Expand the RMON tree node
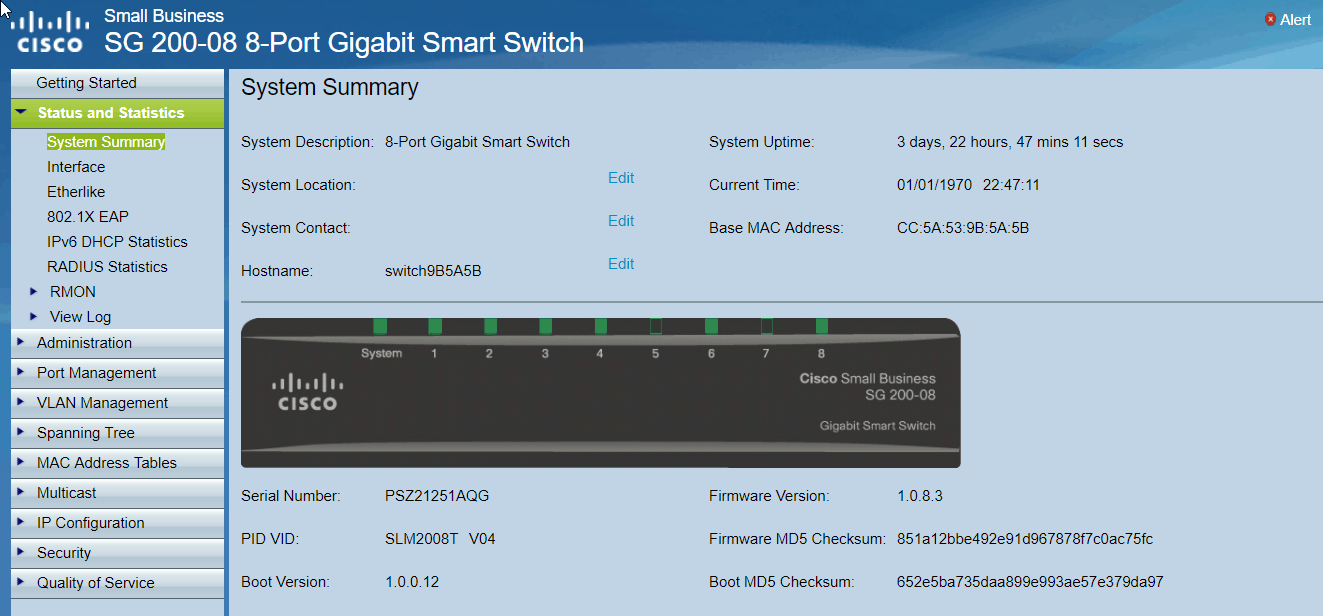This screenshot has width=1323, height=616. point(34,292)
